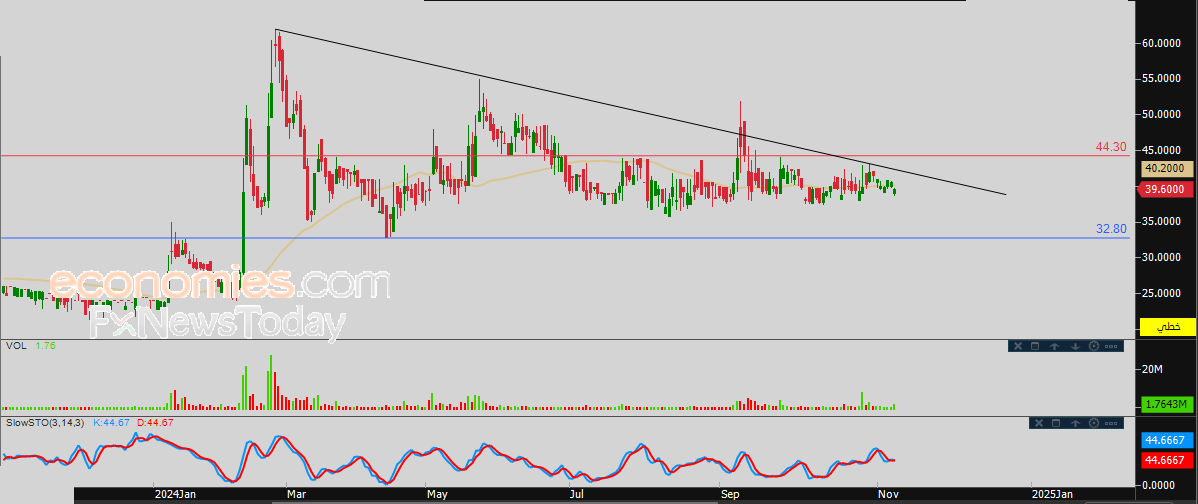
Task: Maximize the SlowSTO indicator panel
Action: tap(1056, 424)
